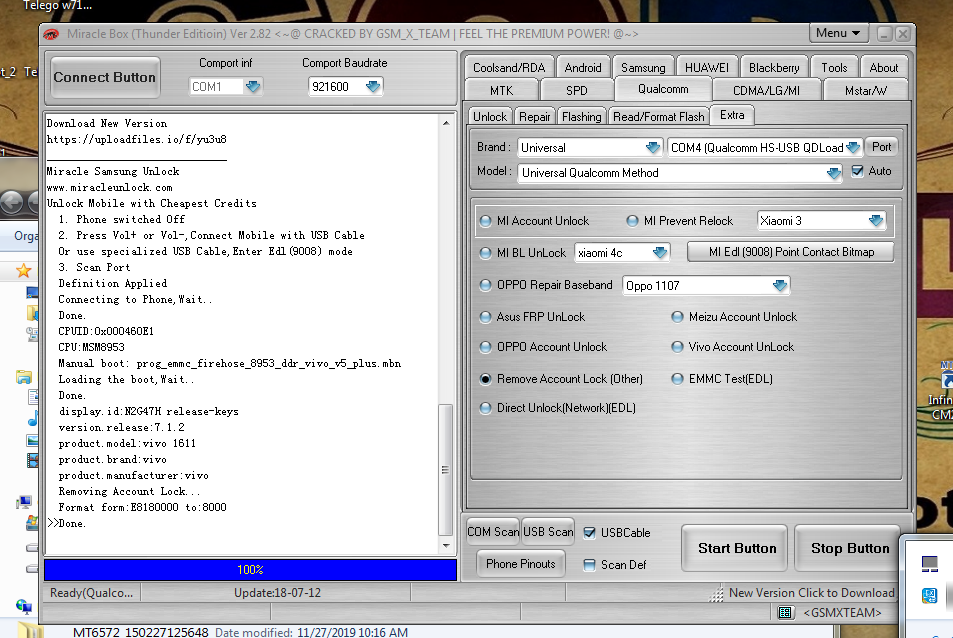Viewport: 953px width, 638px height.
Task: Click the COM Scan button
Action: [x=493, y=532]
